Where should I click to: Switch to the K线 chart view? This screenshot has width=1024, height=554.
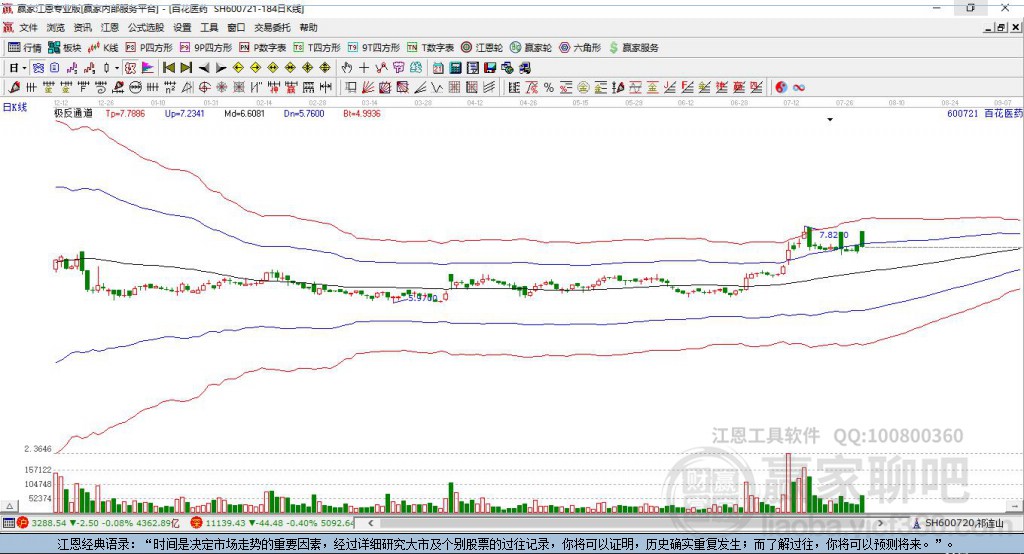click(103, 48)
